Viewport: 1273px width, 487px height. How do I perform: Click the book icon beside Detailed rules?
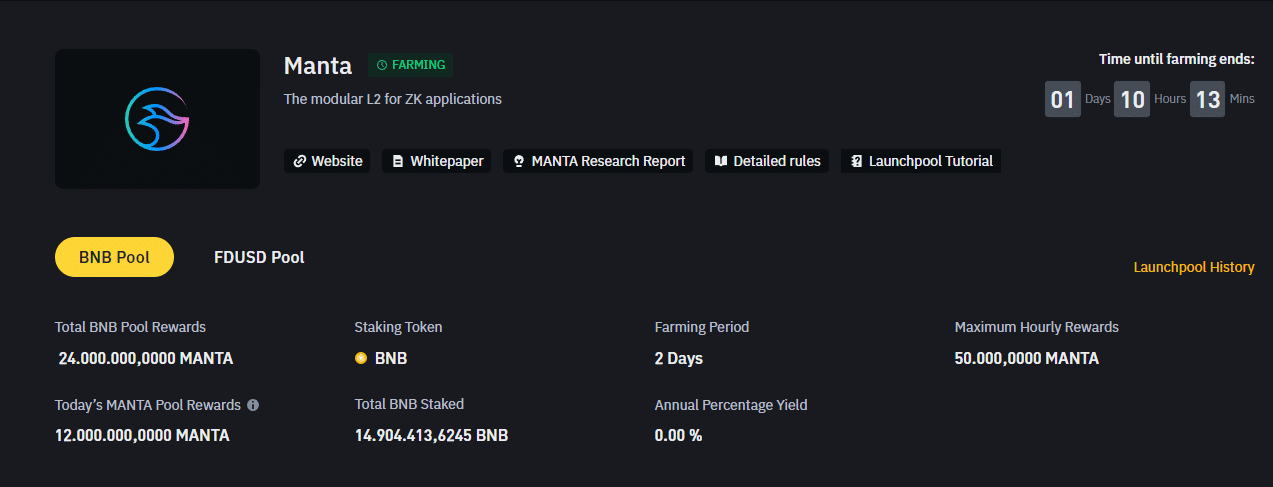[721, 161]
